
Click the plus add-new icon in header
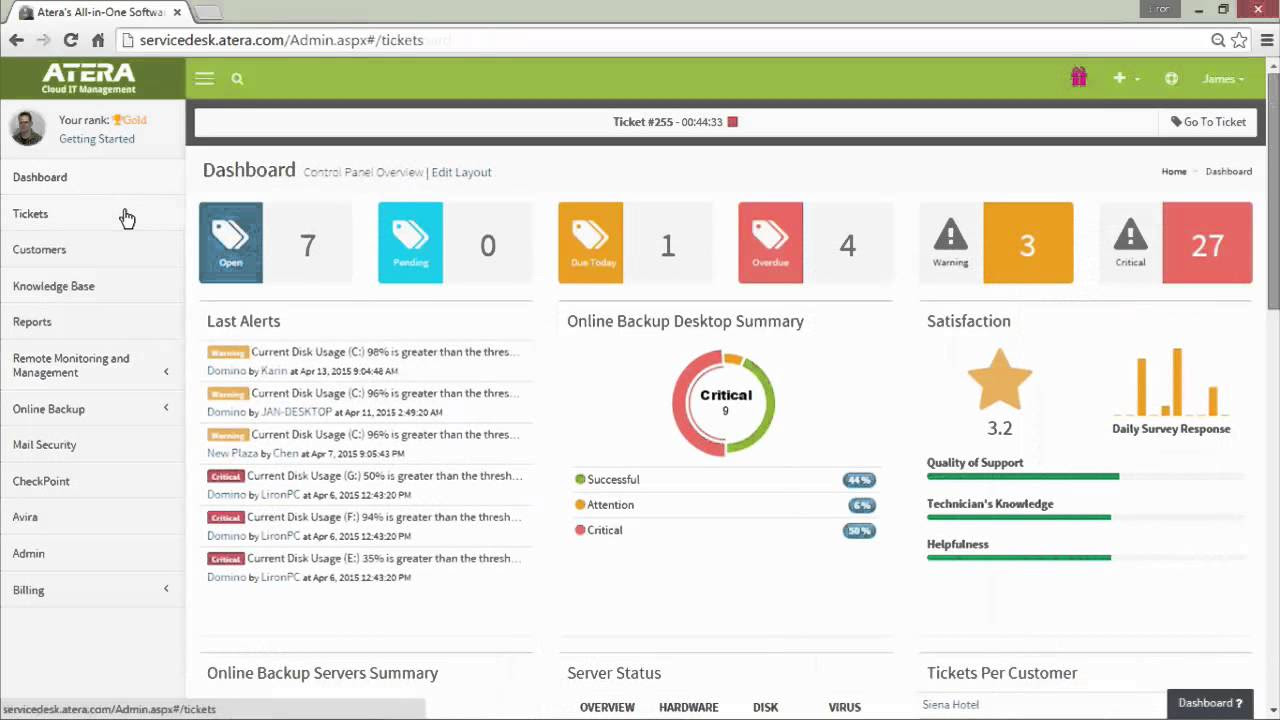(1119, 78)
